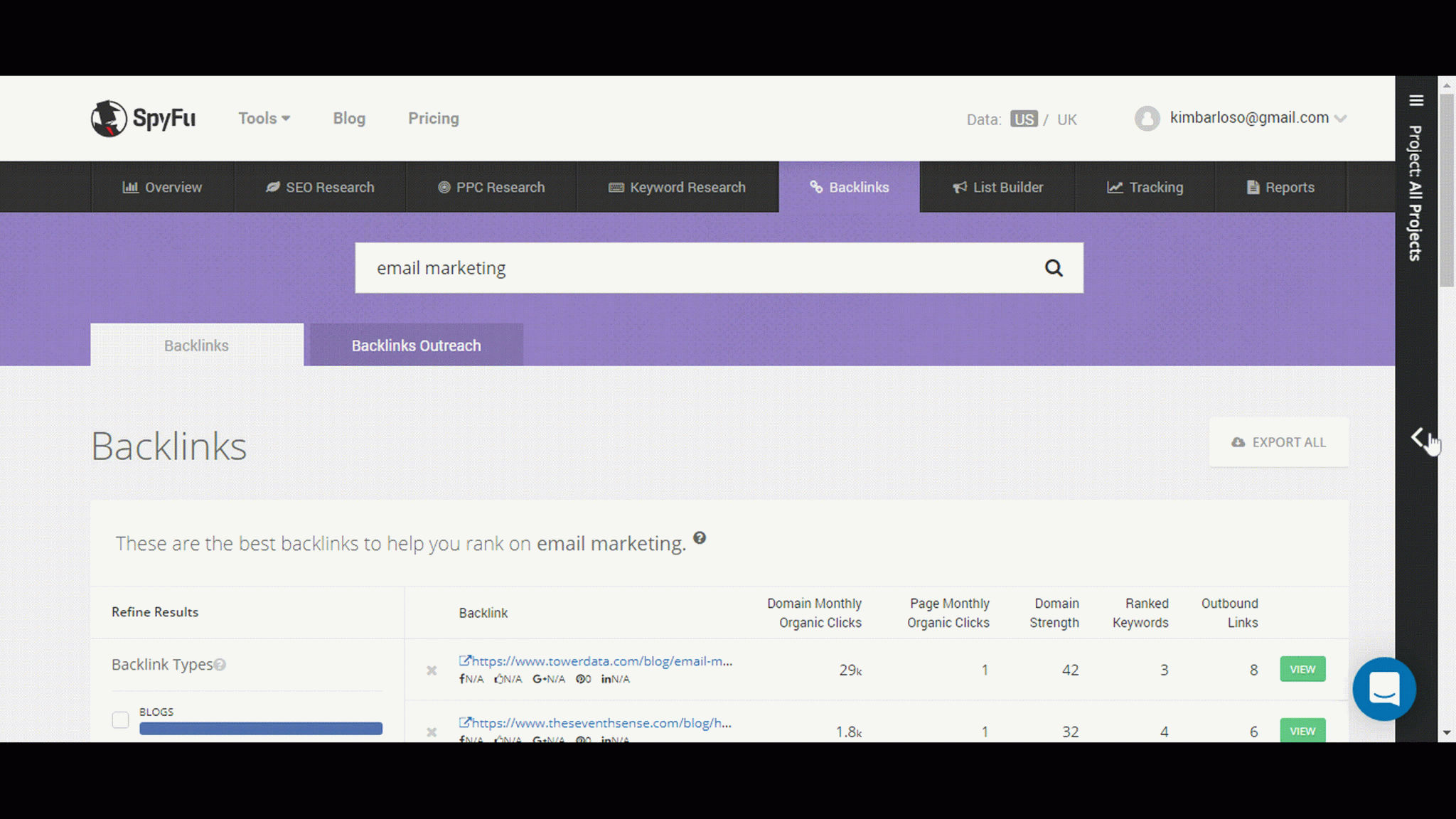Open the Reports tab

(1280, 187)
